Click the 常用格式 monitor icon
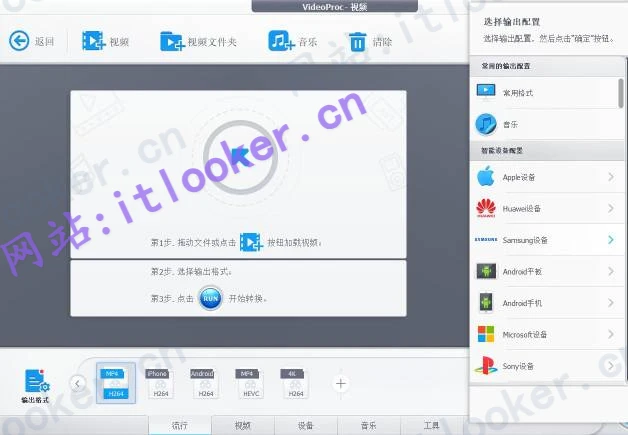 pyautogui.click(x=486, y=91)
